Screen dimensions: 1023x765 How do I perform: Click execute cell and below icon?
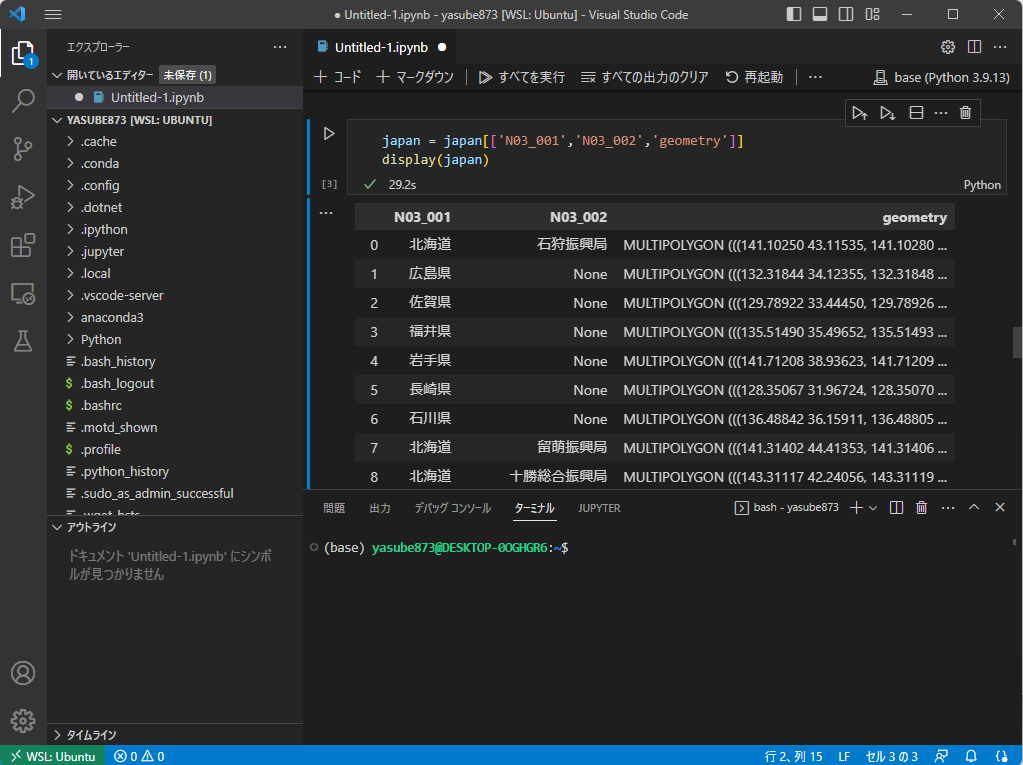pyautogui.click(x=887, y=113)
